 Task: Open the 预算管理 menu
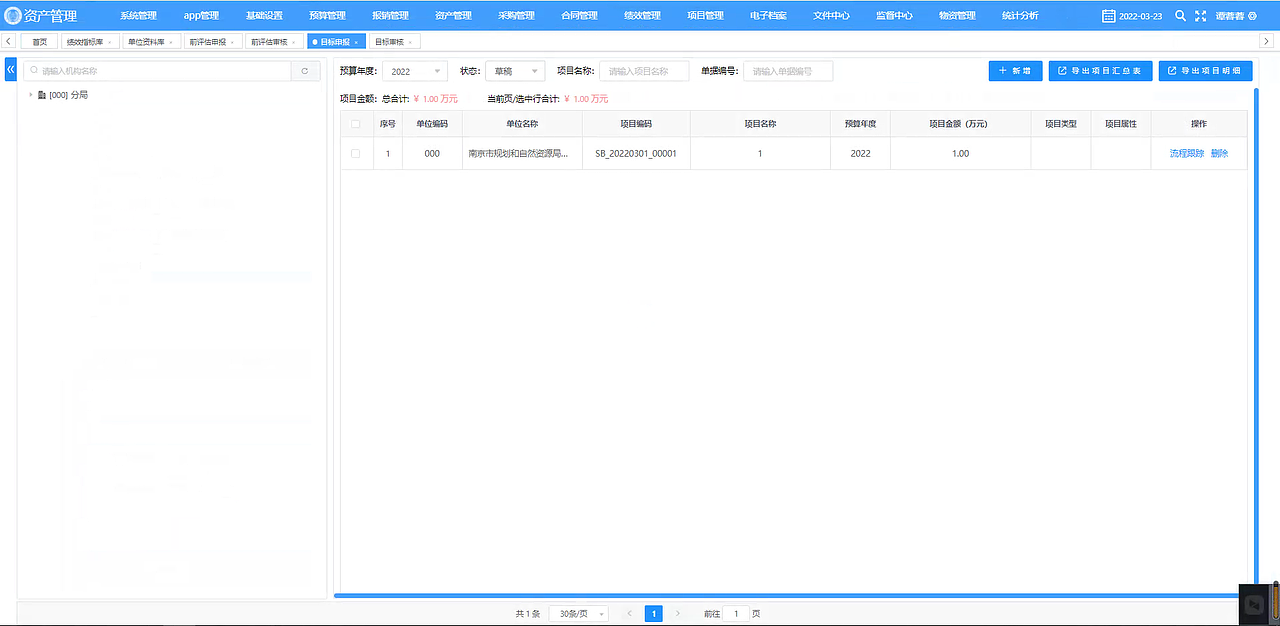[x=327, y=16]
